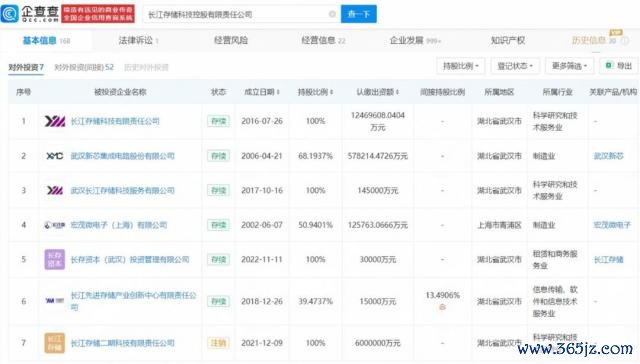Click the purple 长存资本 logo
The height and width of the screenshot is (364, 640).
click(55, 260)
